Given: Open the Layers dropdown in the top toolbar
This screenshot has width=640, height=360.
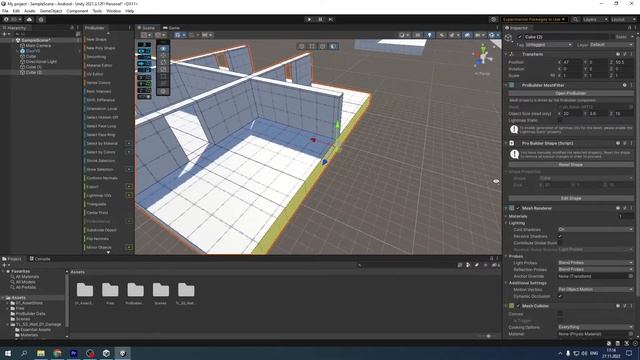Looking at the screenshot, I should tap(595, 19).
